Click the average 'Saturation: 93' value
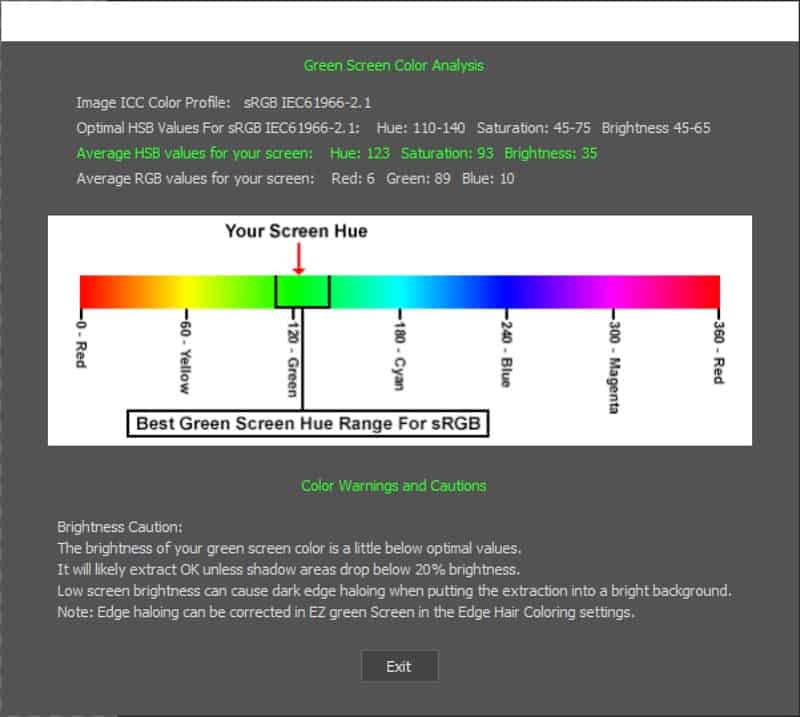This screenshot has height=717, width=800. (x=447, y=153)
